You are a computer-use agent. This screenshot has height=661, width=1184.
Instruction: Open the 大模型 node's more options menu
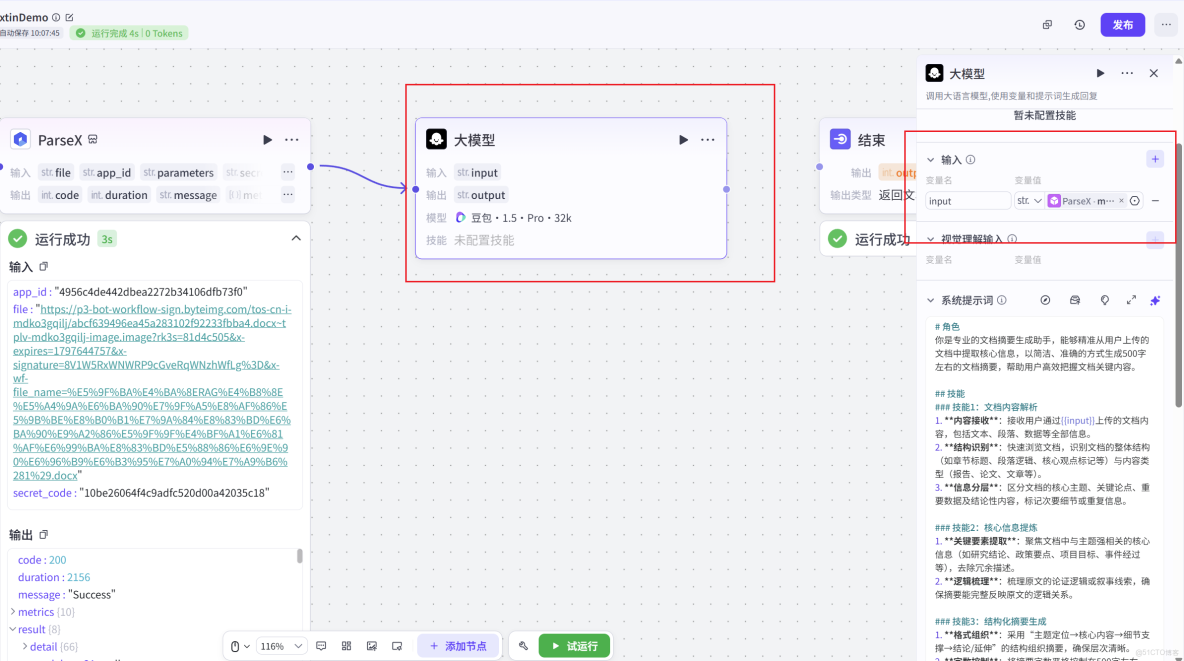(x=708, y=140)
